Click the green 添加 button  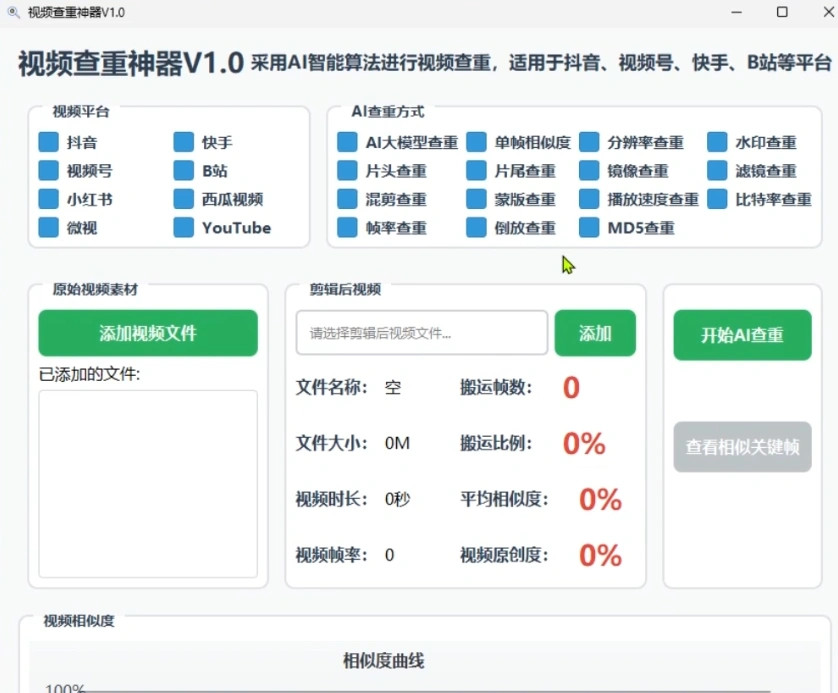coord(595,333)
